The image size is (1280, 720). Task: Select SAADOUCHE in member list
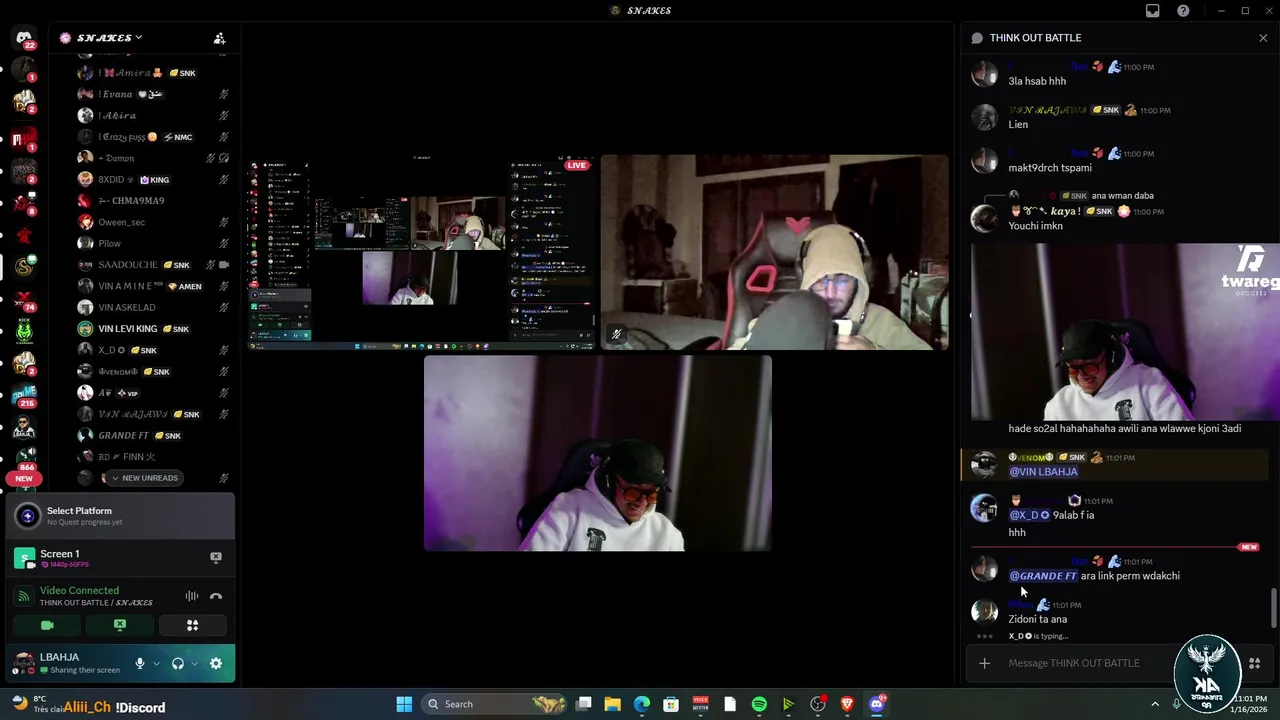pyautogui.click(x=155, y=265)
